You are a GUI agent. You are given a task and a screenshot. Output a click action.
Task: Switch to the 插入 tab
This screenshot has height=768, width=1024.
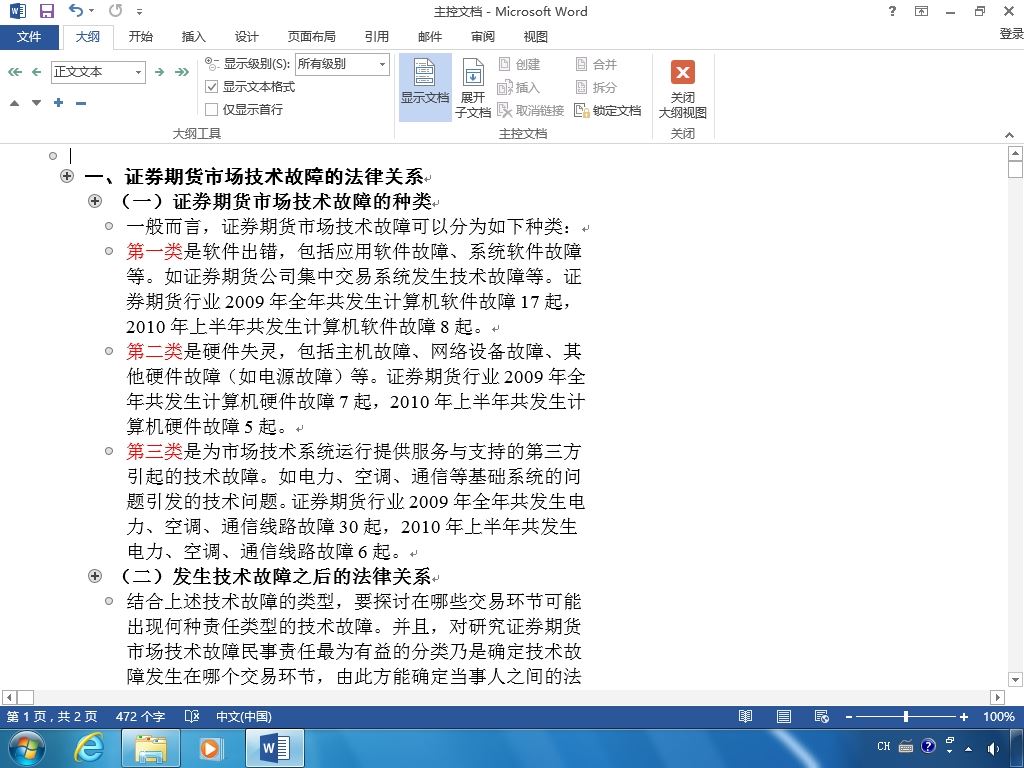tap(193, 37)
